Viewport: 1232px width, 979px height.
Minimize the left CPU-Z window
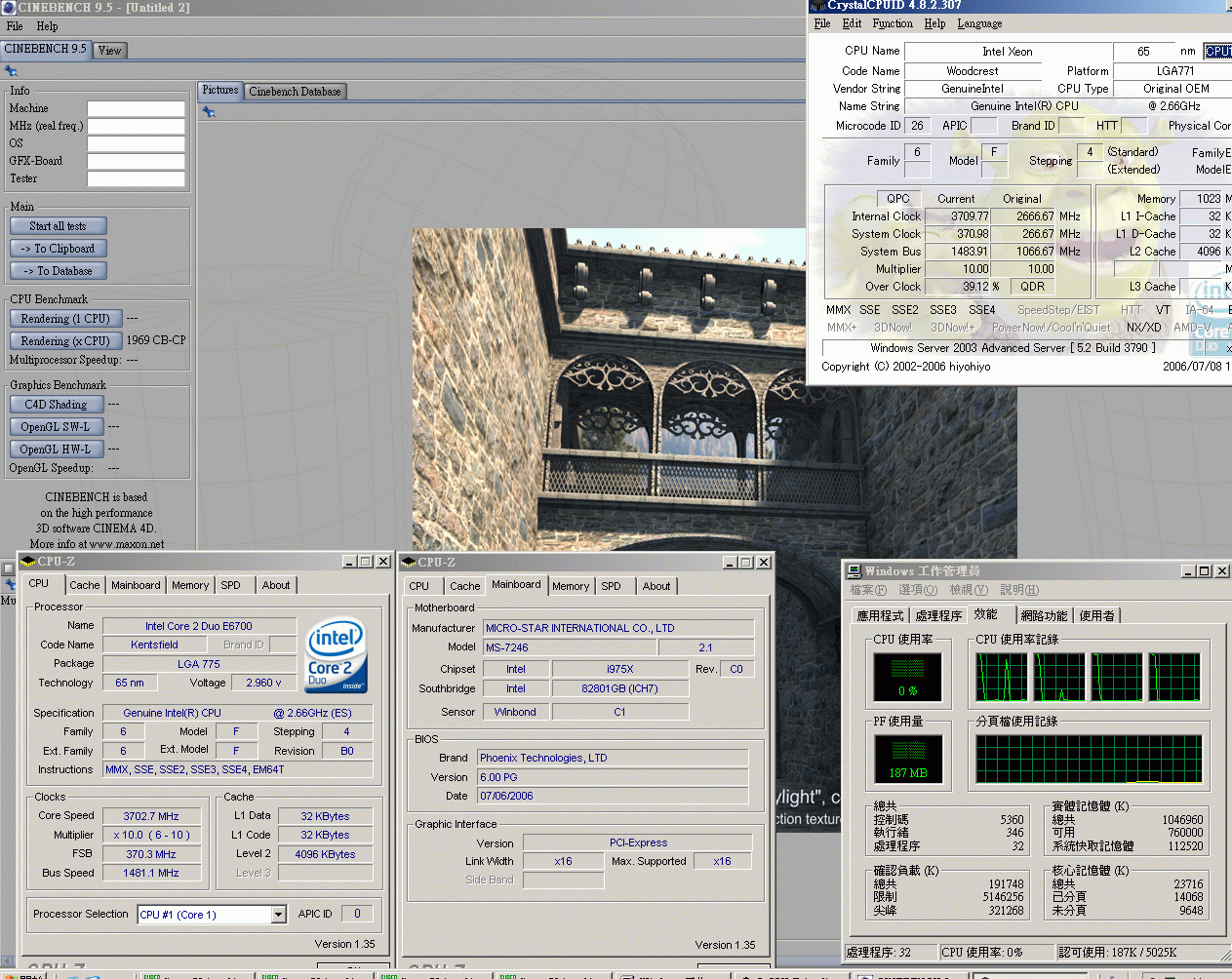[349, 562]
